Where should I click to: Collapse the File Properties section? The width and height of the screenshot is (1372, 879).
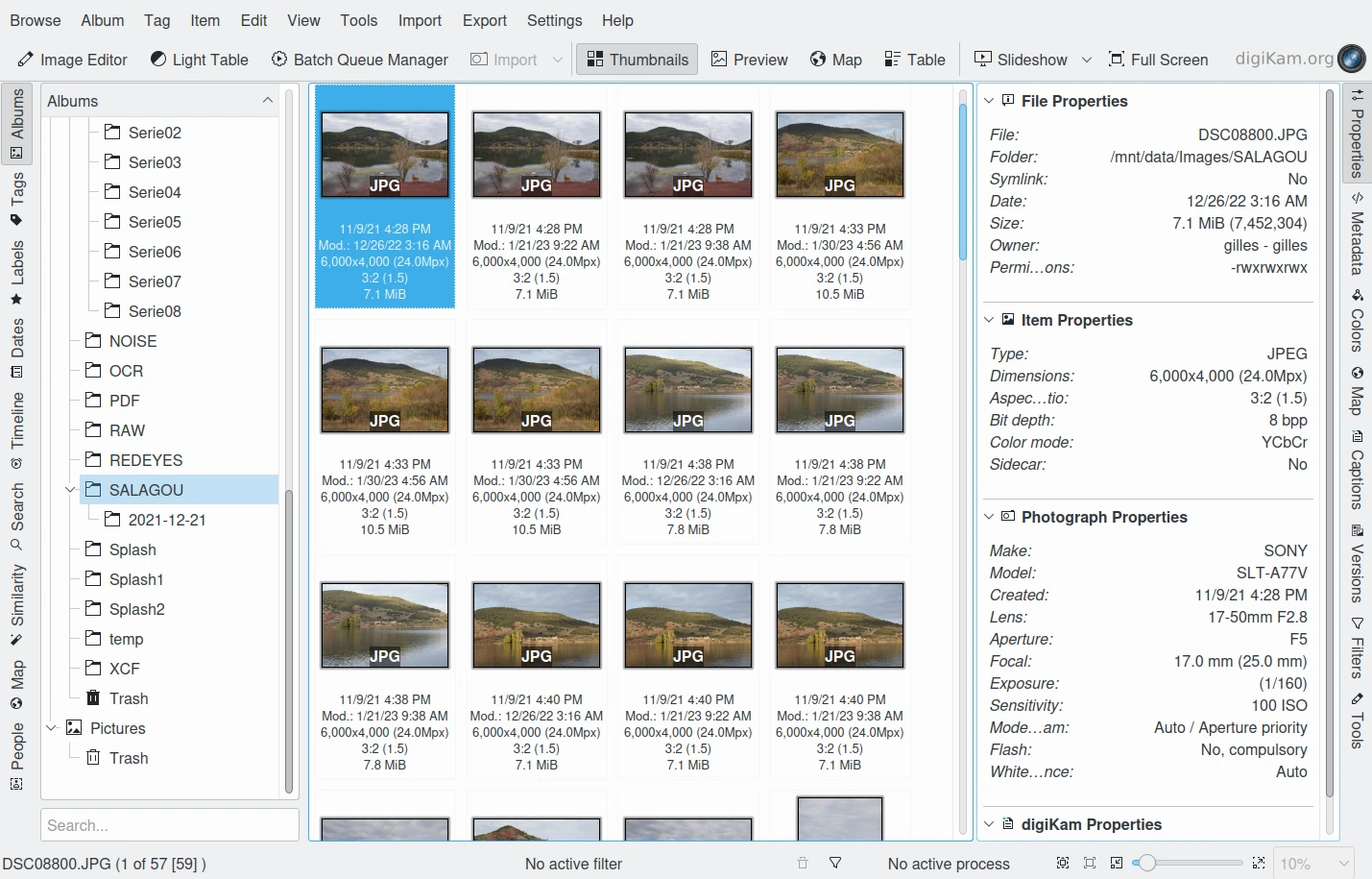click(x=989, y=101)
